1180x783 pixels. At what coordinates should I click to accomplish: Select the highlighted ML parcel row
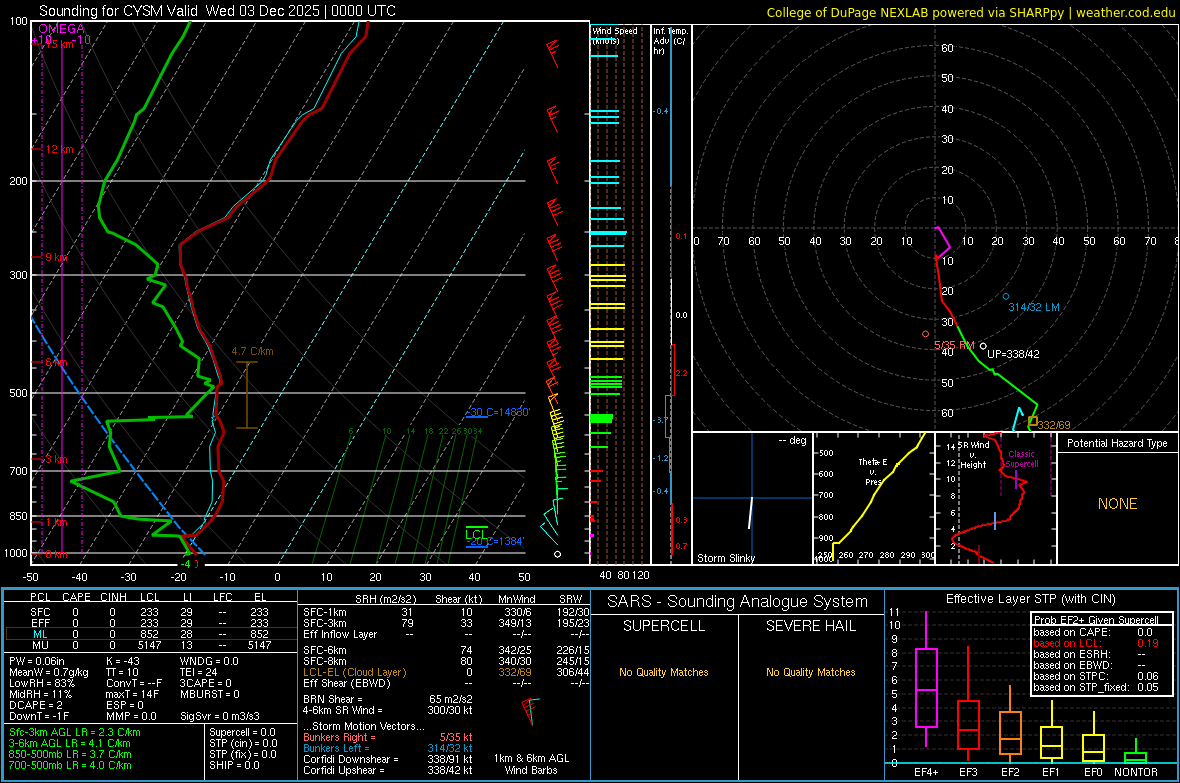(x=150, y=634)
